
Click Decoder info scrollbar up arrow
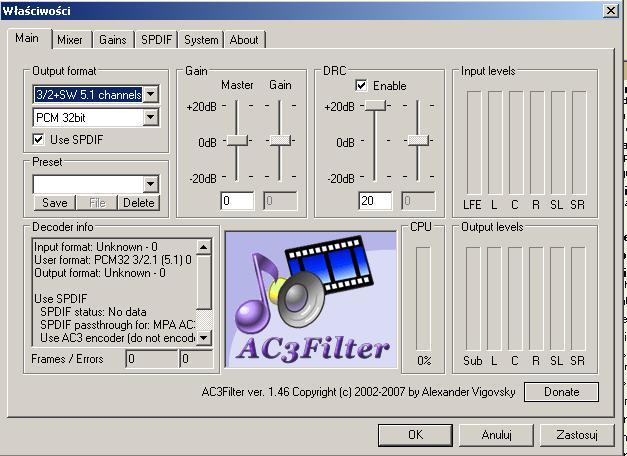[204, 247]
